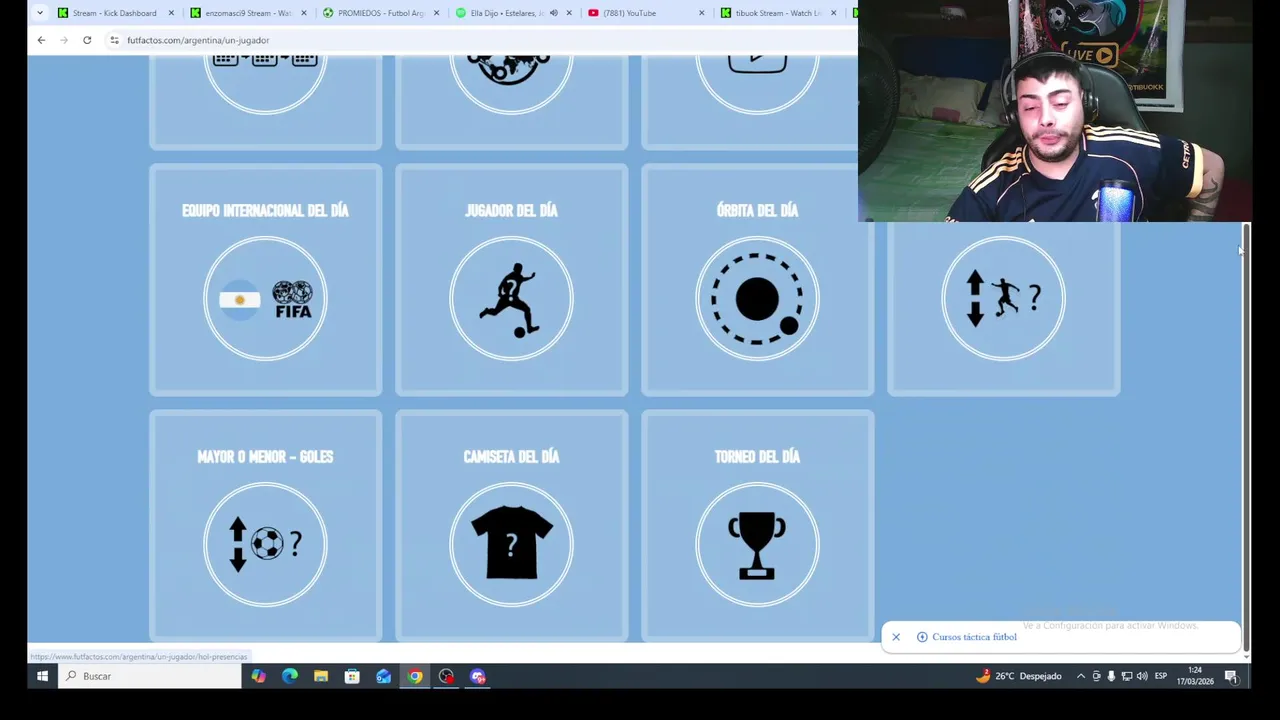1280x720 pixels.
Task: Open the notification center icon
Action: 1232,677
